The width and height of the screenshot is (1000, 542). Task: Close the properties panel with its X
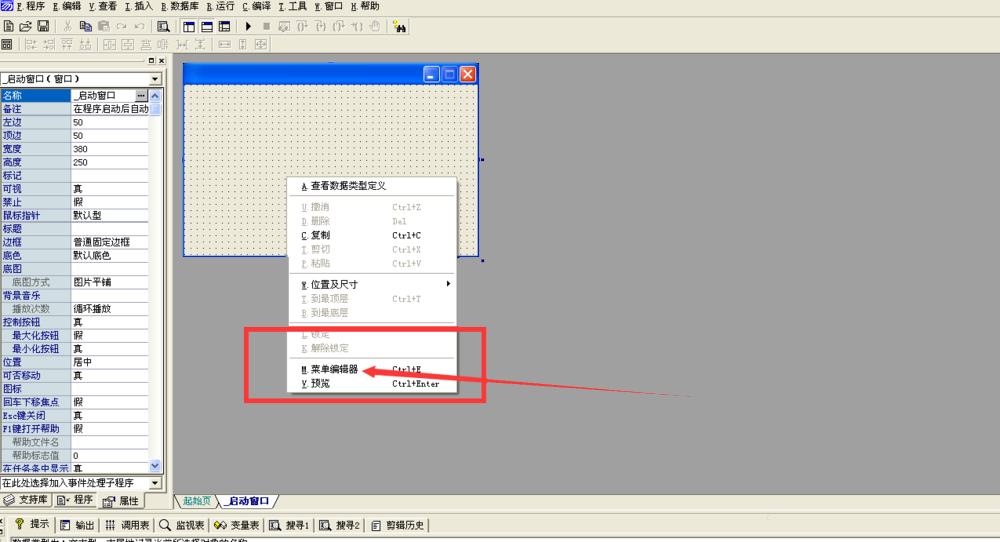click(x=161, y=61)
